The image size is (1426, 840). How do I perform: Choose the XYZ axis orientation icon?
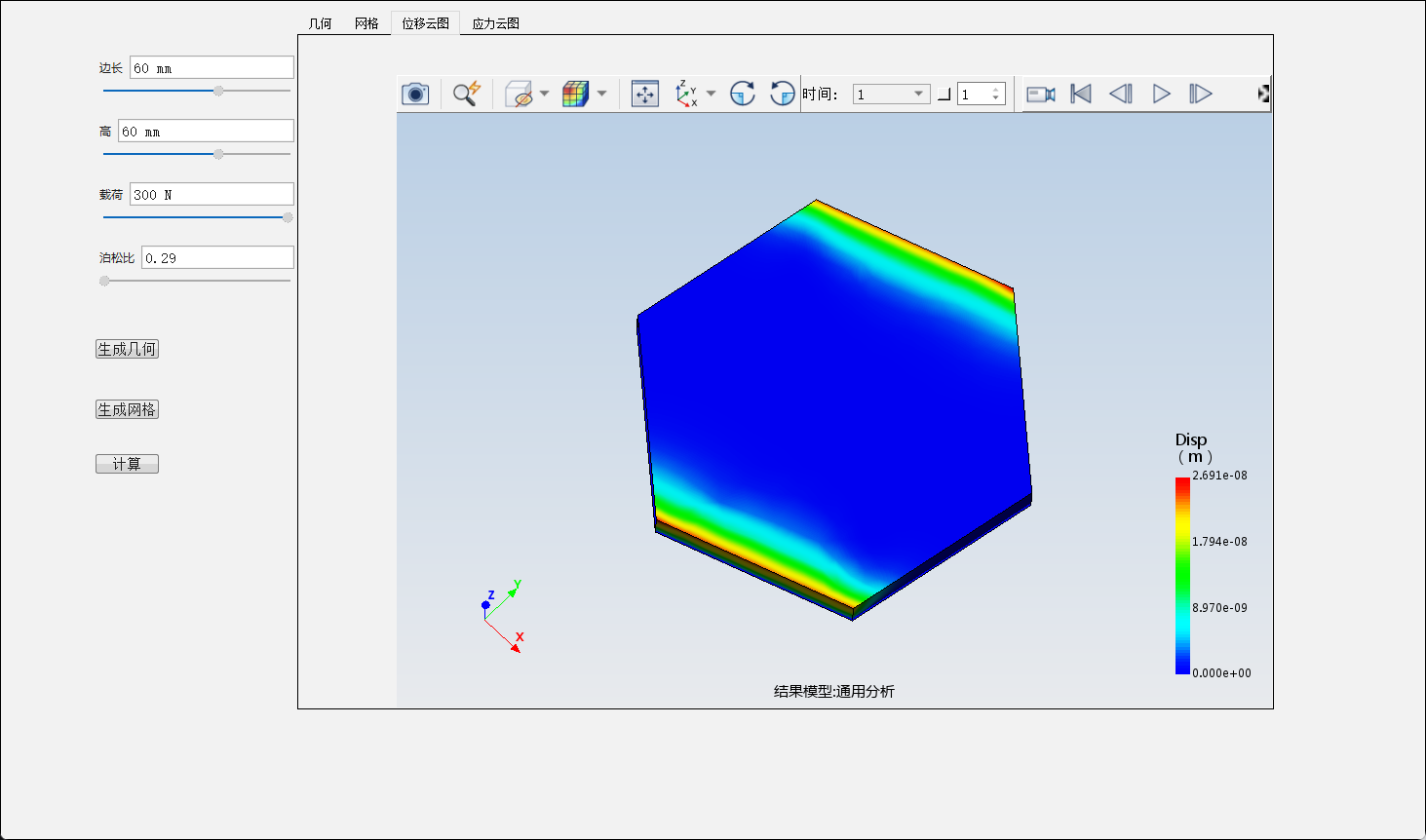click(x=687, y=94)
